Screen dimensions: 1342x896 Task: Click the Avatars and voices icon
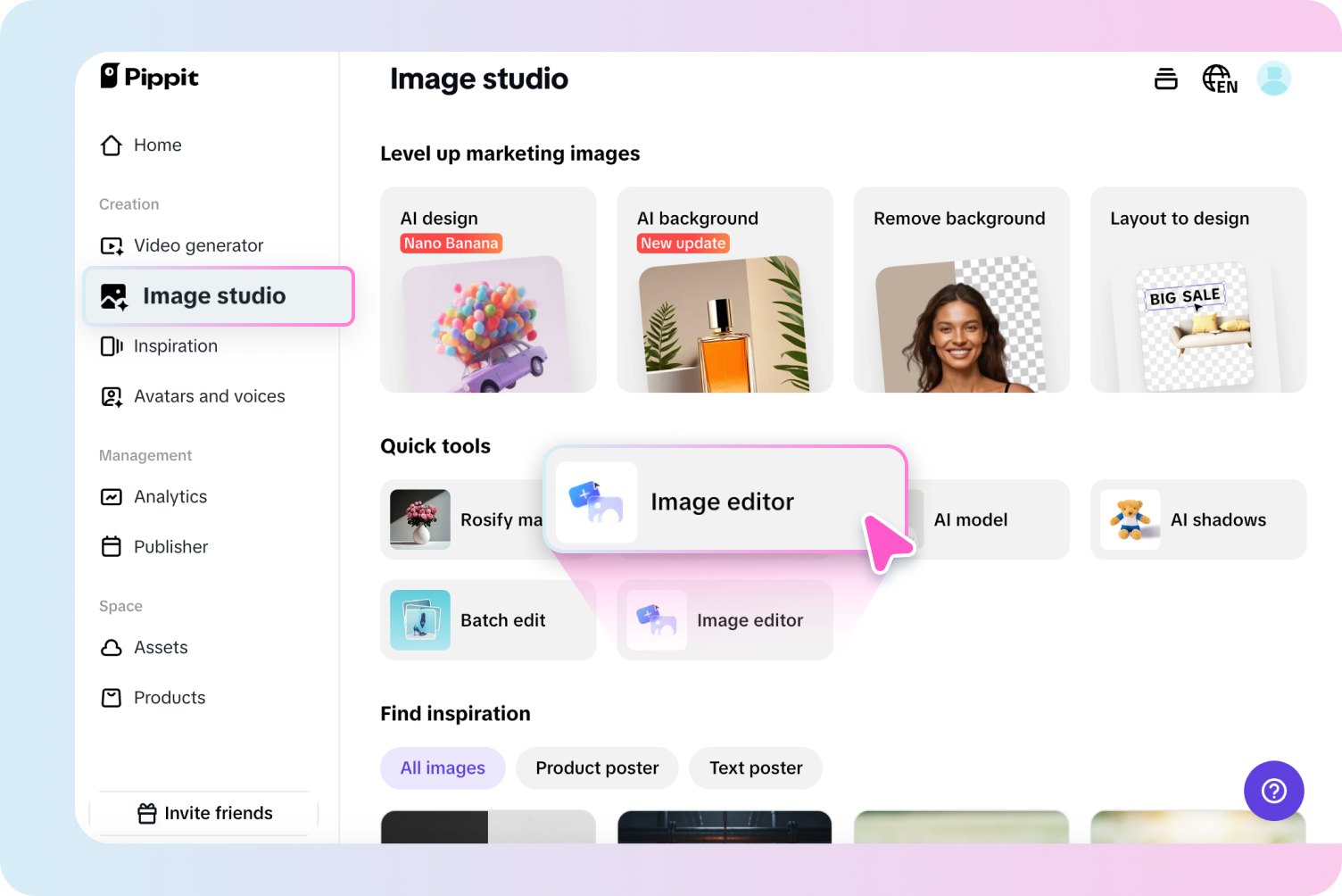(112, 396)
